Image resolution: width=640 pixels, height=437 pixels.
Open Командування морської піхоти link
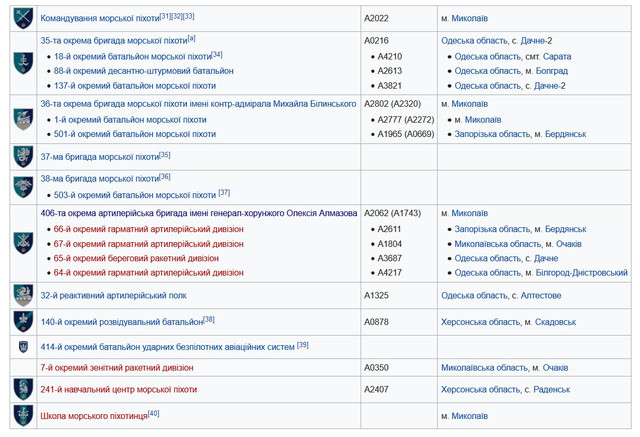click(x=100, y=18)
